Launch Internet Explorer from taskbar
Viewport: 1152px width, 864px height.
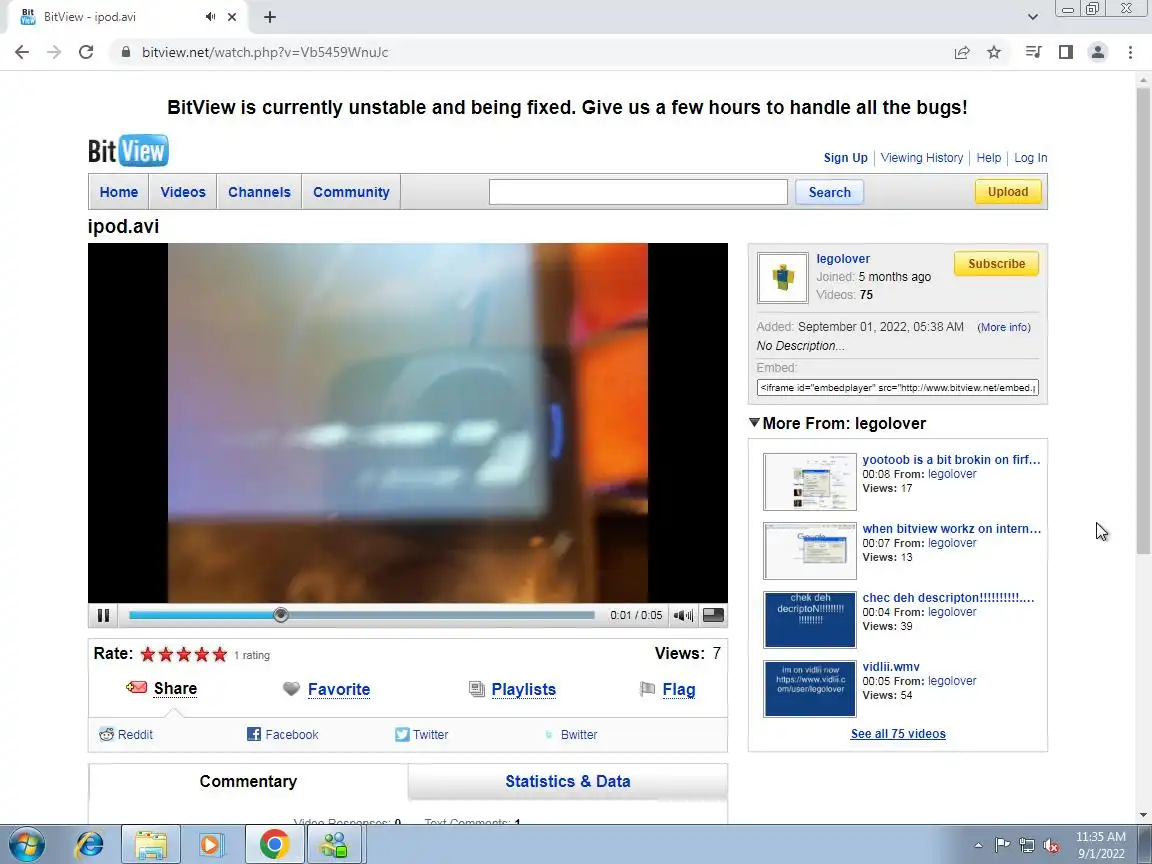pos(90,844)
